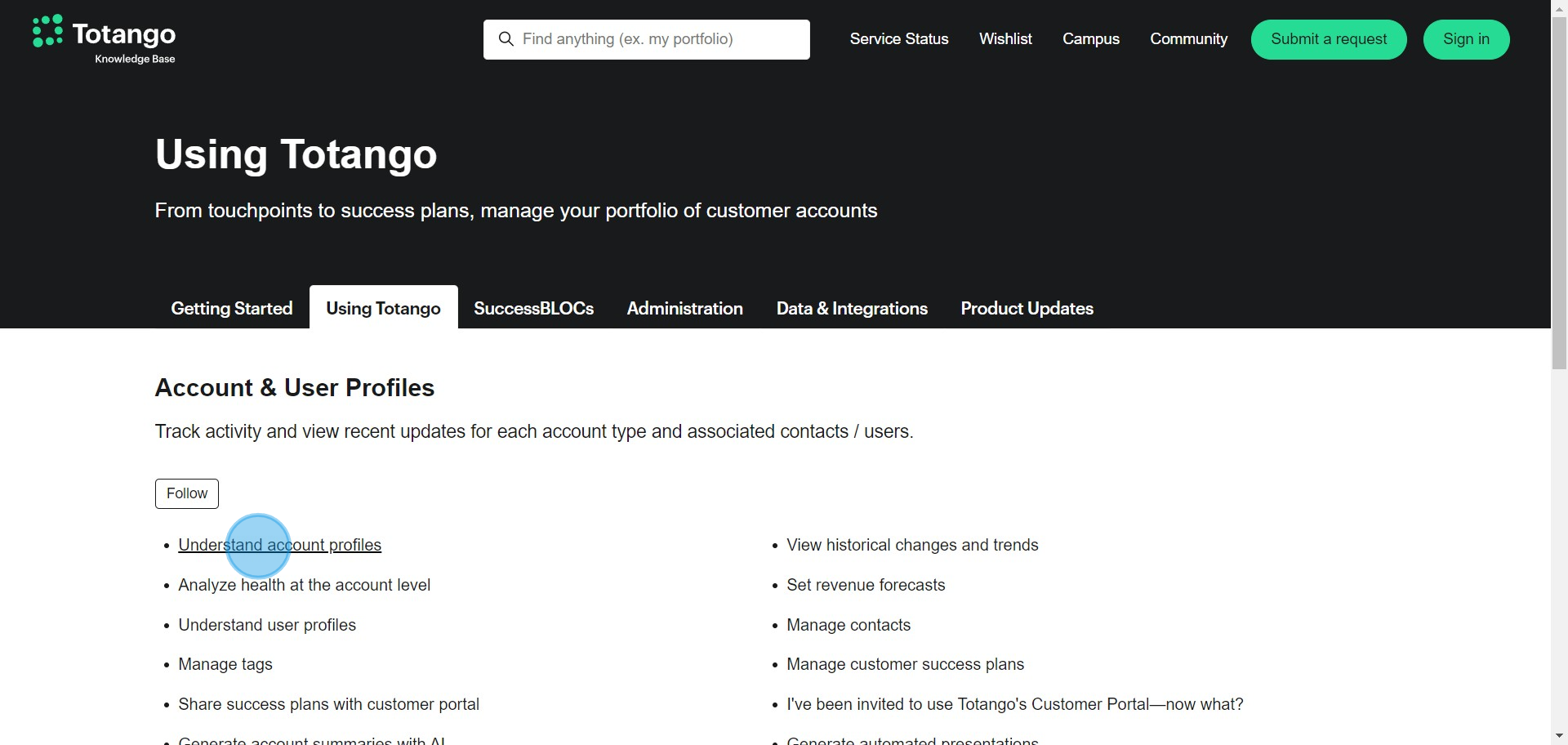Open the Service Status link
This screenshot has height=745, width=1568.
pos(899,39)
